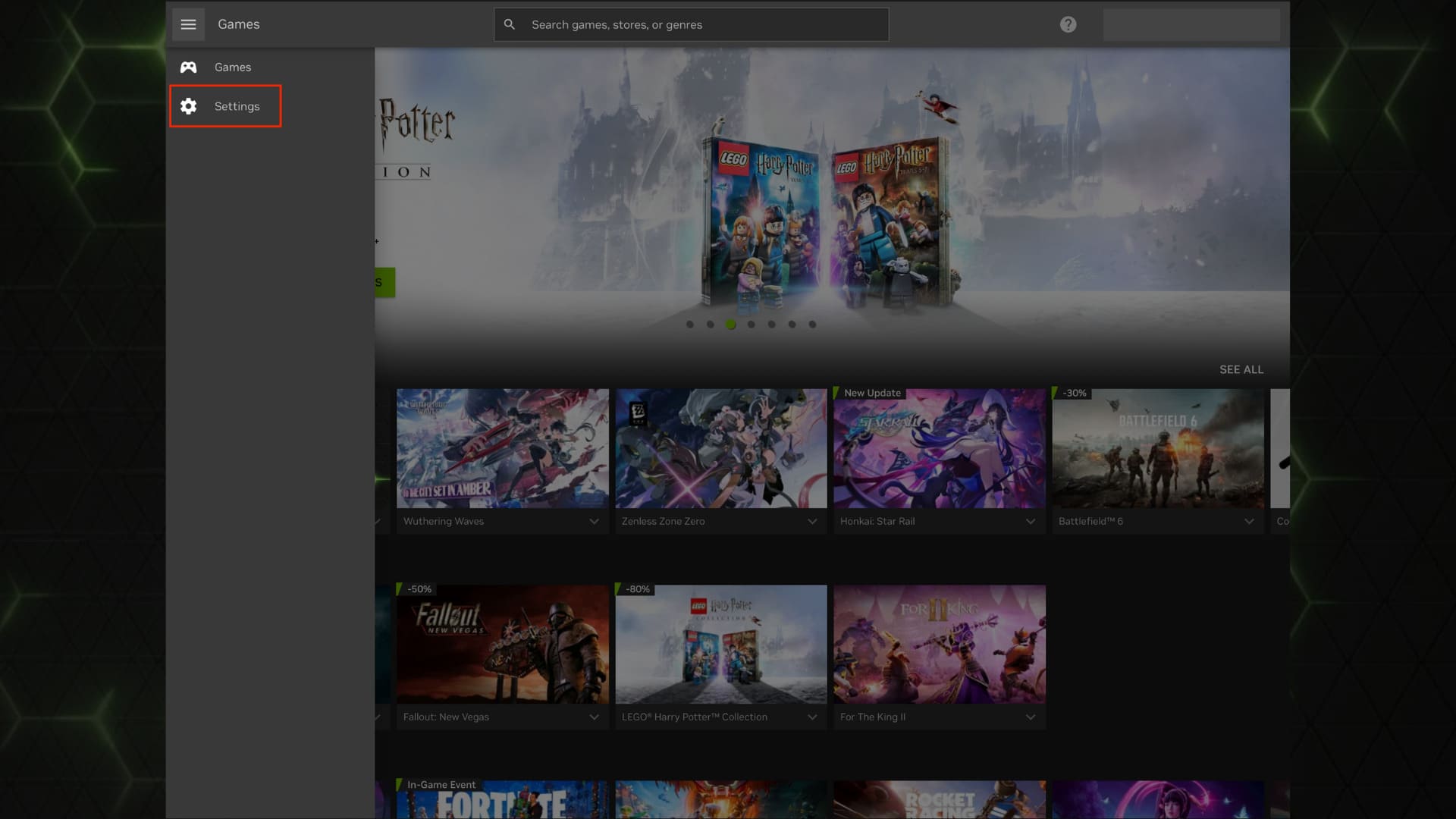This screenshot has width=1456, height=819.
Task: Open LEGO Harry Potter Collection tile thumbnail
Action: tap(720, 644)
